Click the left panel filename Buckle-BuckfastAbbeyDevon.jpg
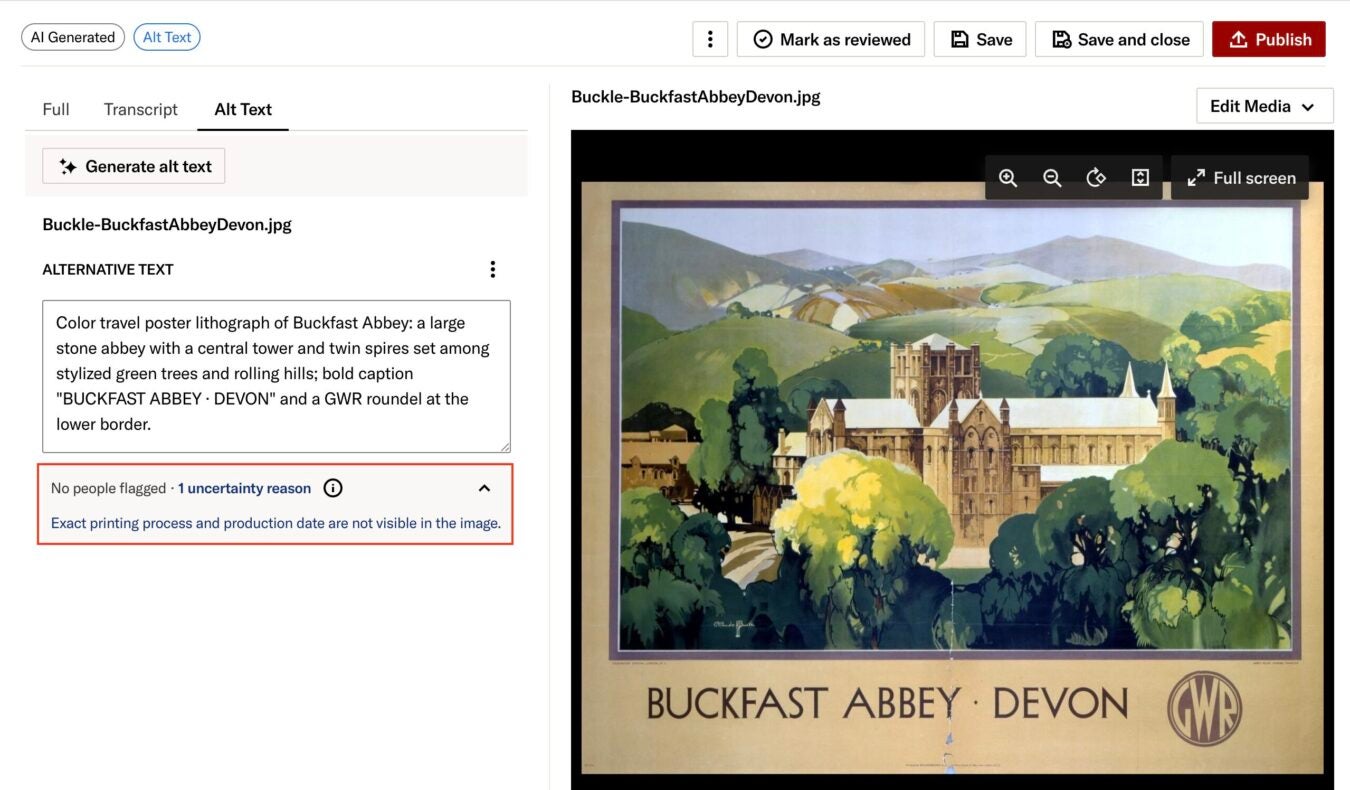 tap(167, 224)
